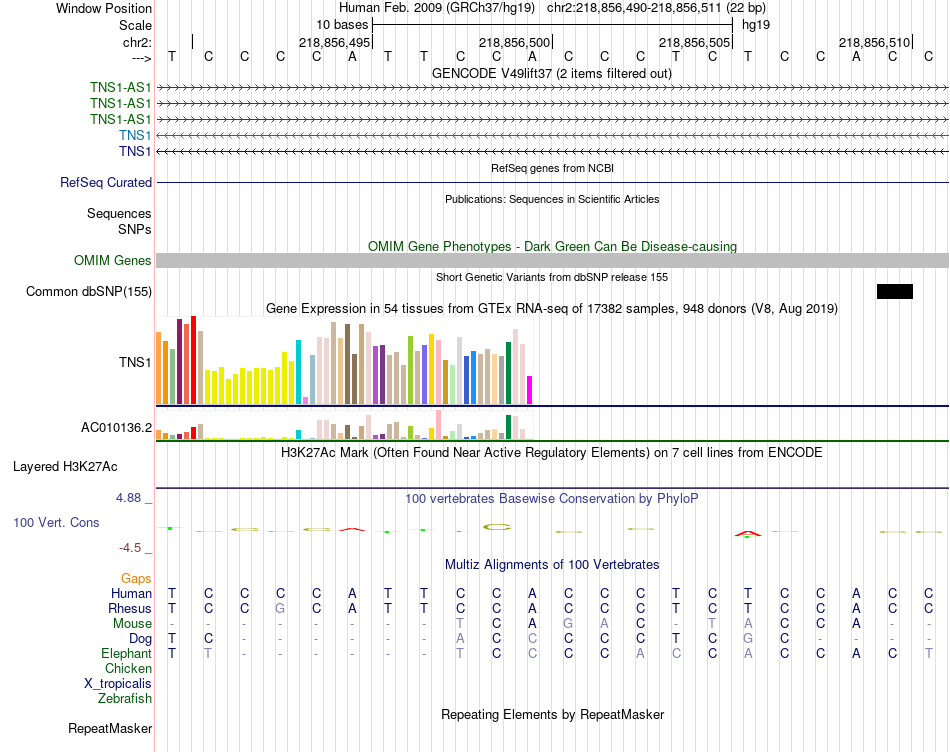Click the large C PhyloP conservation logo
The image size is (950, 752).
pos(497,527)
